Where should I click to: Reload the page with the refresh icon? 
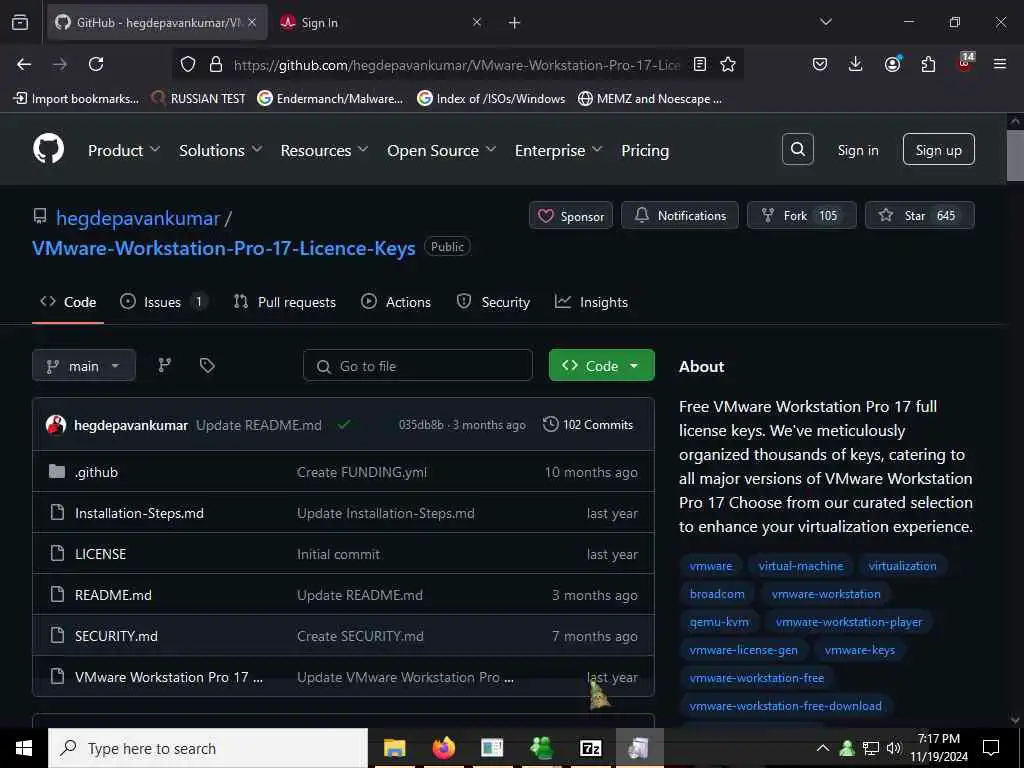[96, 64]
